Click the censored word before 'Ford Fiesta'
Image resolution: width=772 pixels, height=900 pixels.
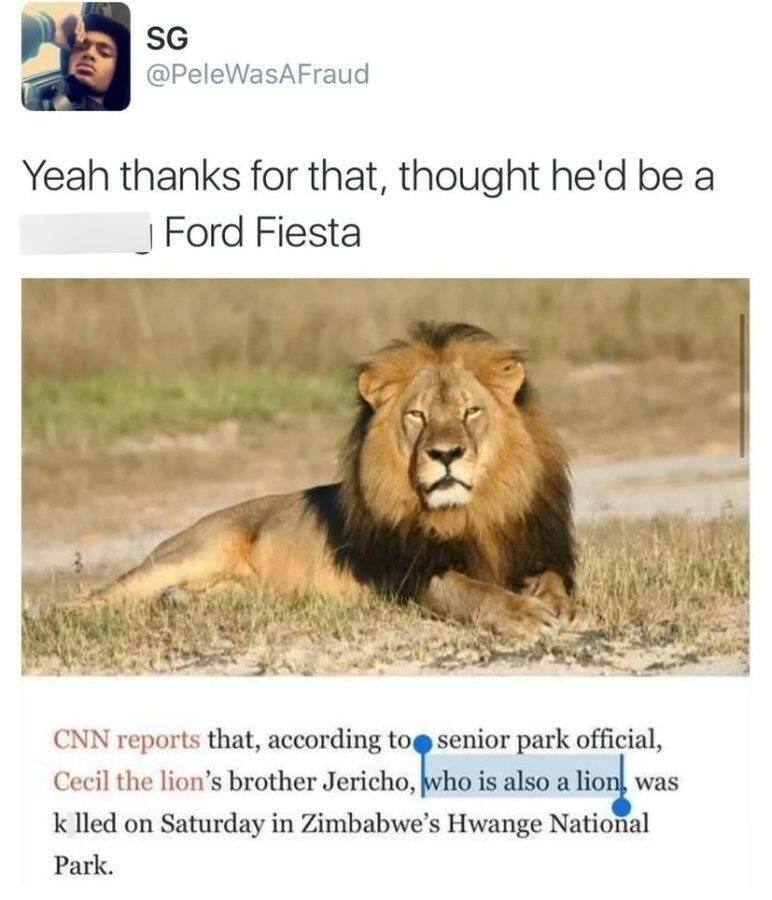tap(86, 234)
